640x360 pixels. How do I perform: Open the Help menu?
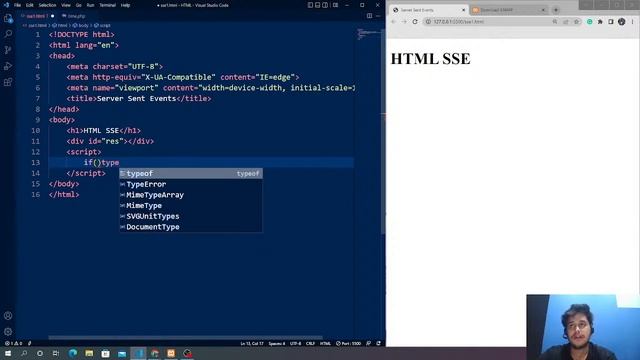coord(125,5)
